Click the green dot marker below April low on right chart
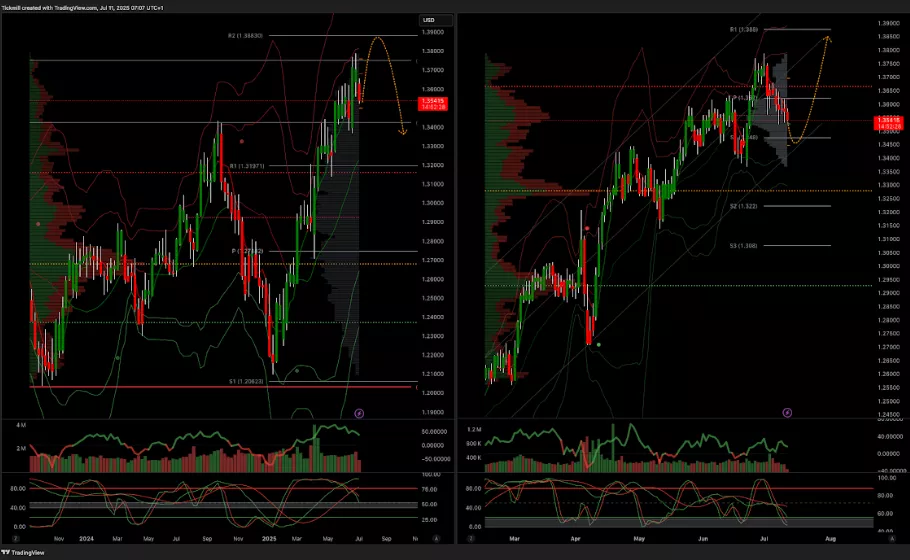Screen dimensions: 910x560 [599, 344]
